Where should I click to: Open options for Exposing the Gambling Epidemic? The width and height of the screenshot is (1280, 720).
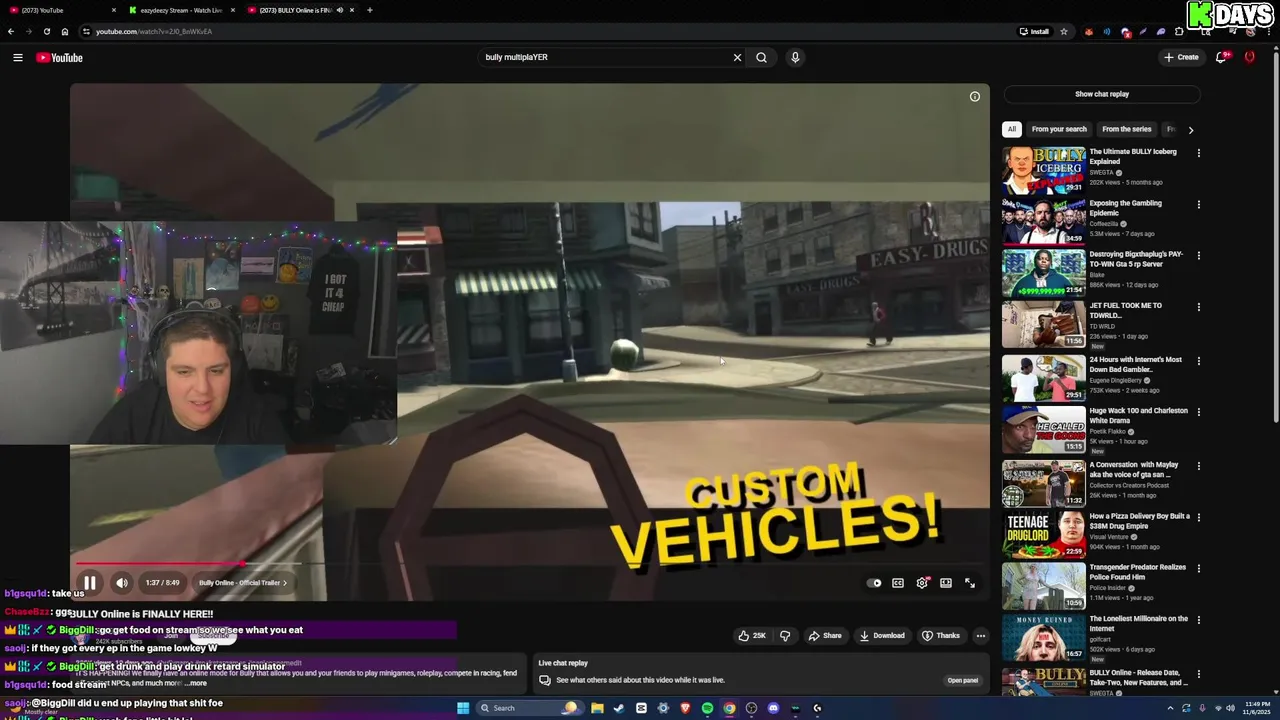point(1198,205)
